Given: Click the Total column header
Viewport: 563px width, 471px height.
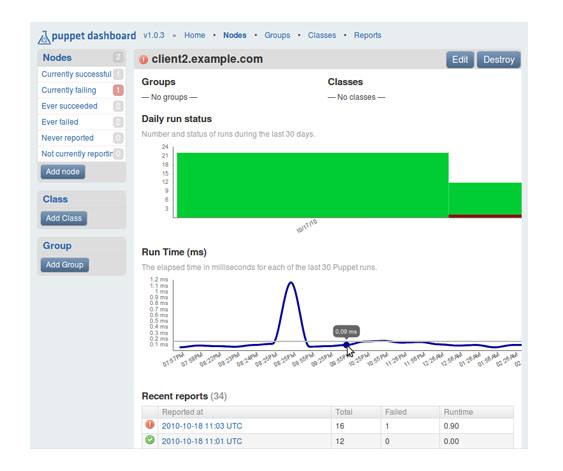Looking at the screenshot, I should point(344,412).
